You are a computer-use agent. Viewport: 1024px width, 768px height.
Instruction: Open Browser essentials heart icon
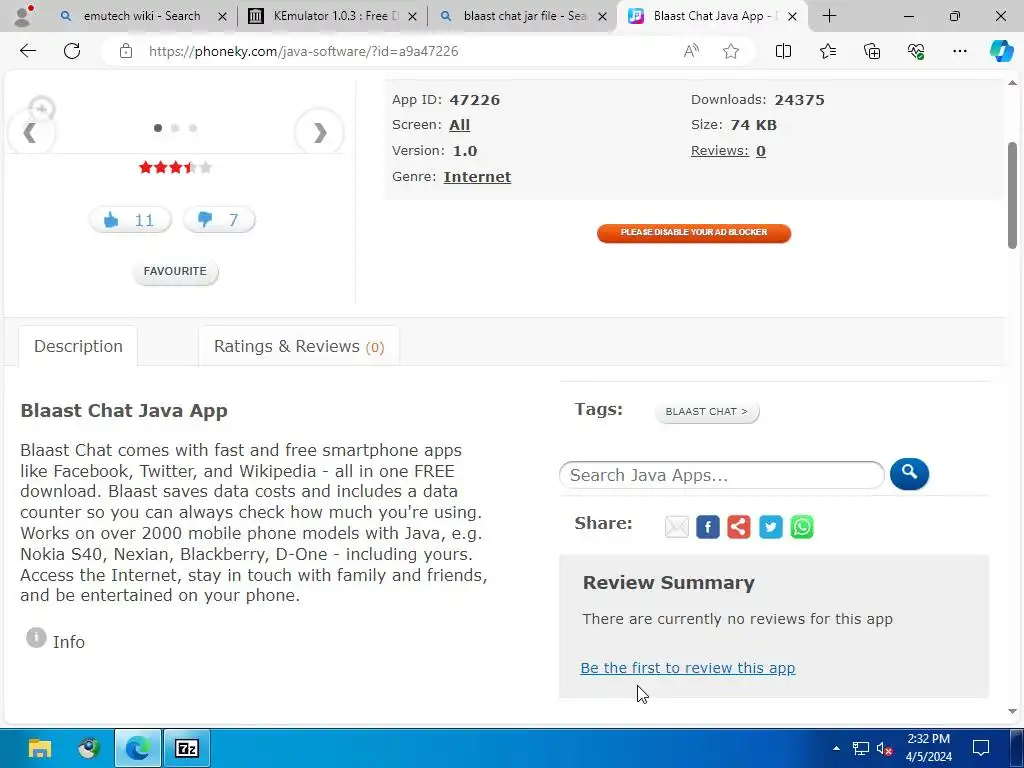click(916, 51)
